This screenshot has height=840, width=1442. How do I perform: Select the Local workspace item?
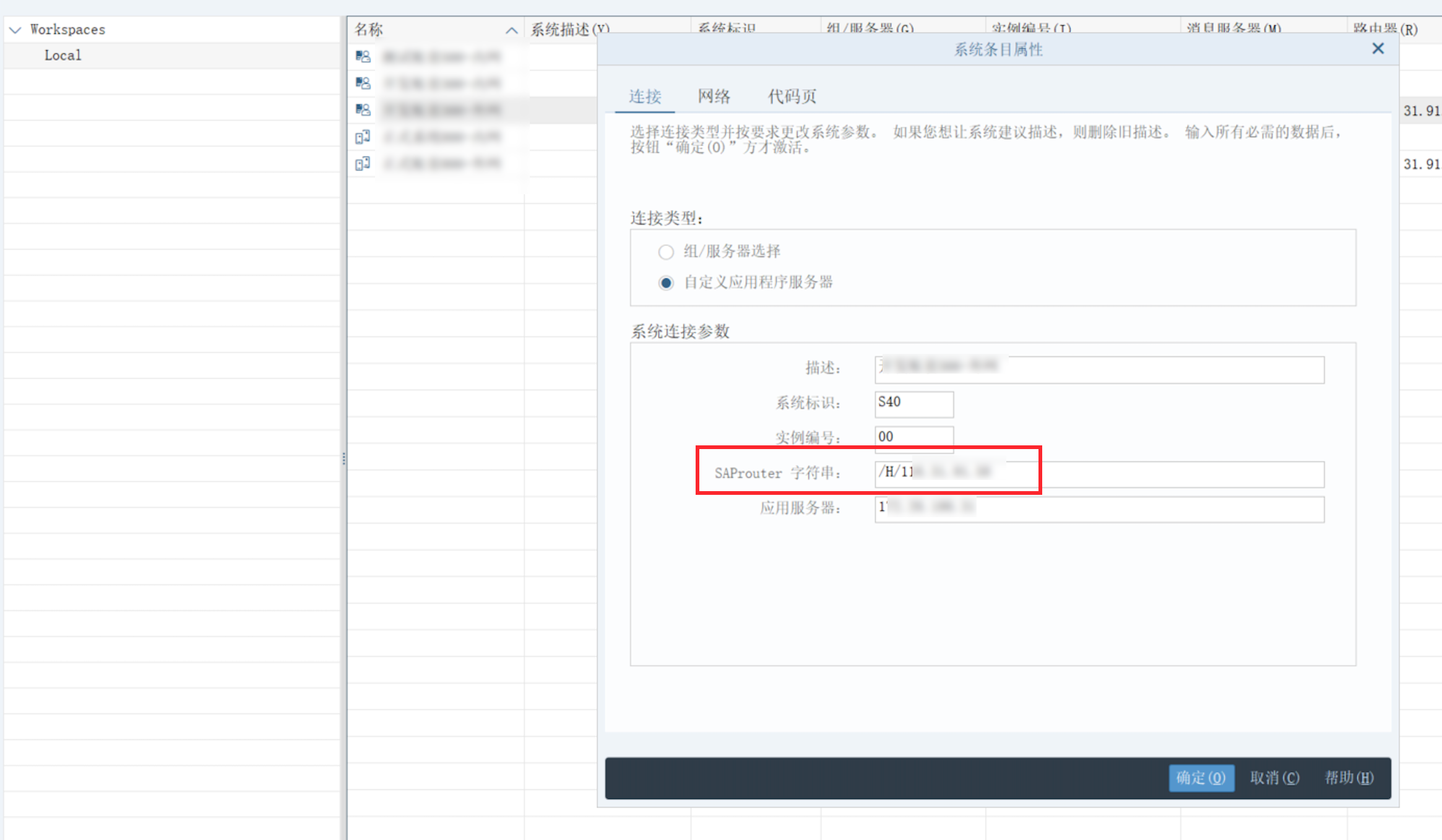click(x=63, y=55)
